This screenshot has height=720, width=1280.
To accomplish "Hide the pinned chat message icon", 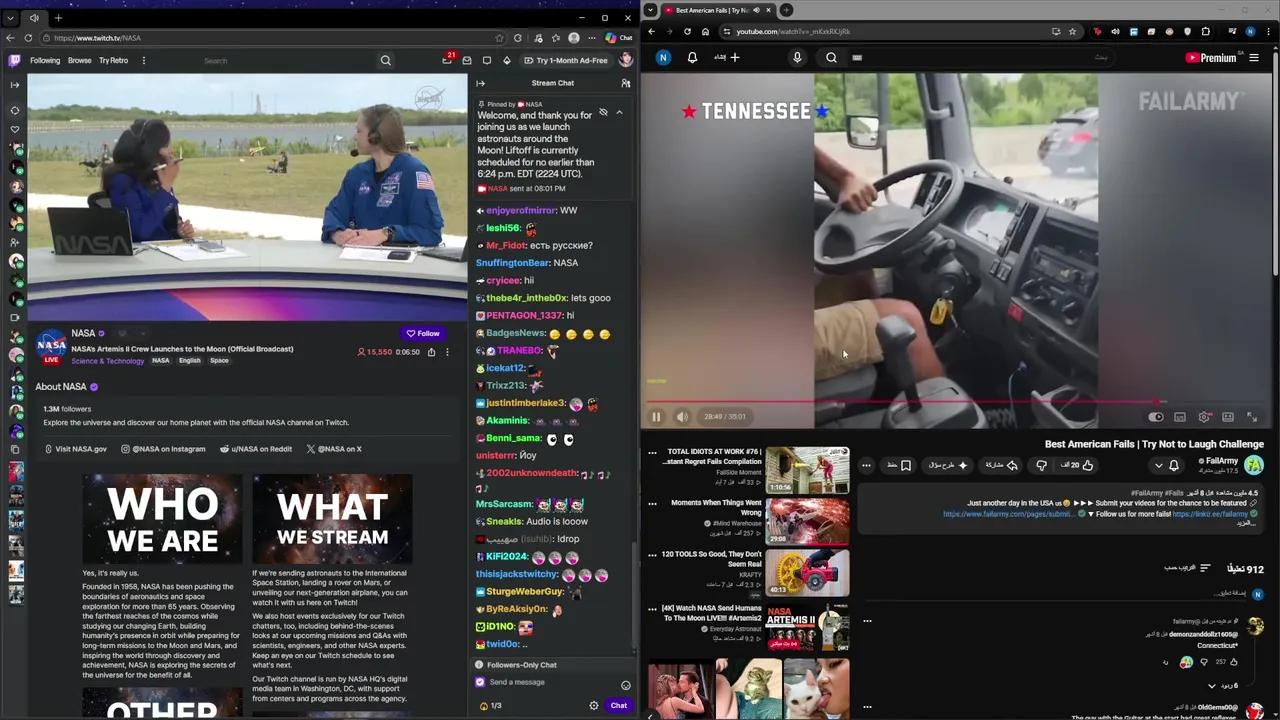I will [x=603, y=112].
